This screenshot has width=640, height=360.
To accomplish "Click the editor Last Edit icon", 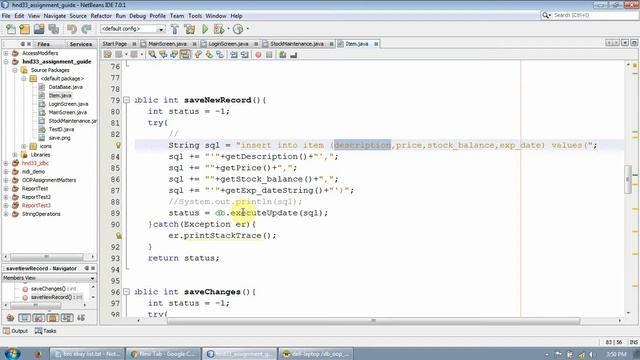I will pos(108,55).
